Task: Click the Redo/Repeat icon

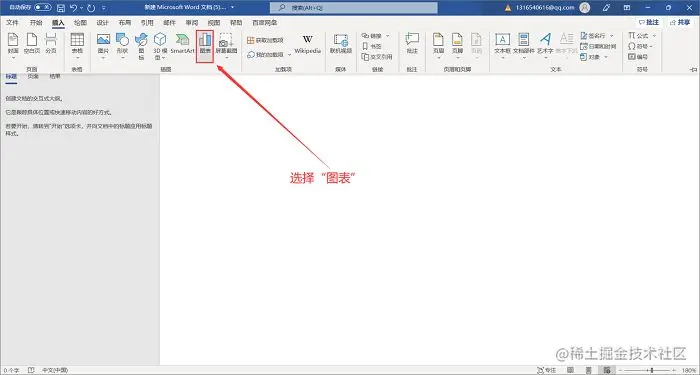Action: [x=92, y=8]
